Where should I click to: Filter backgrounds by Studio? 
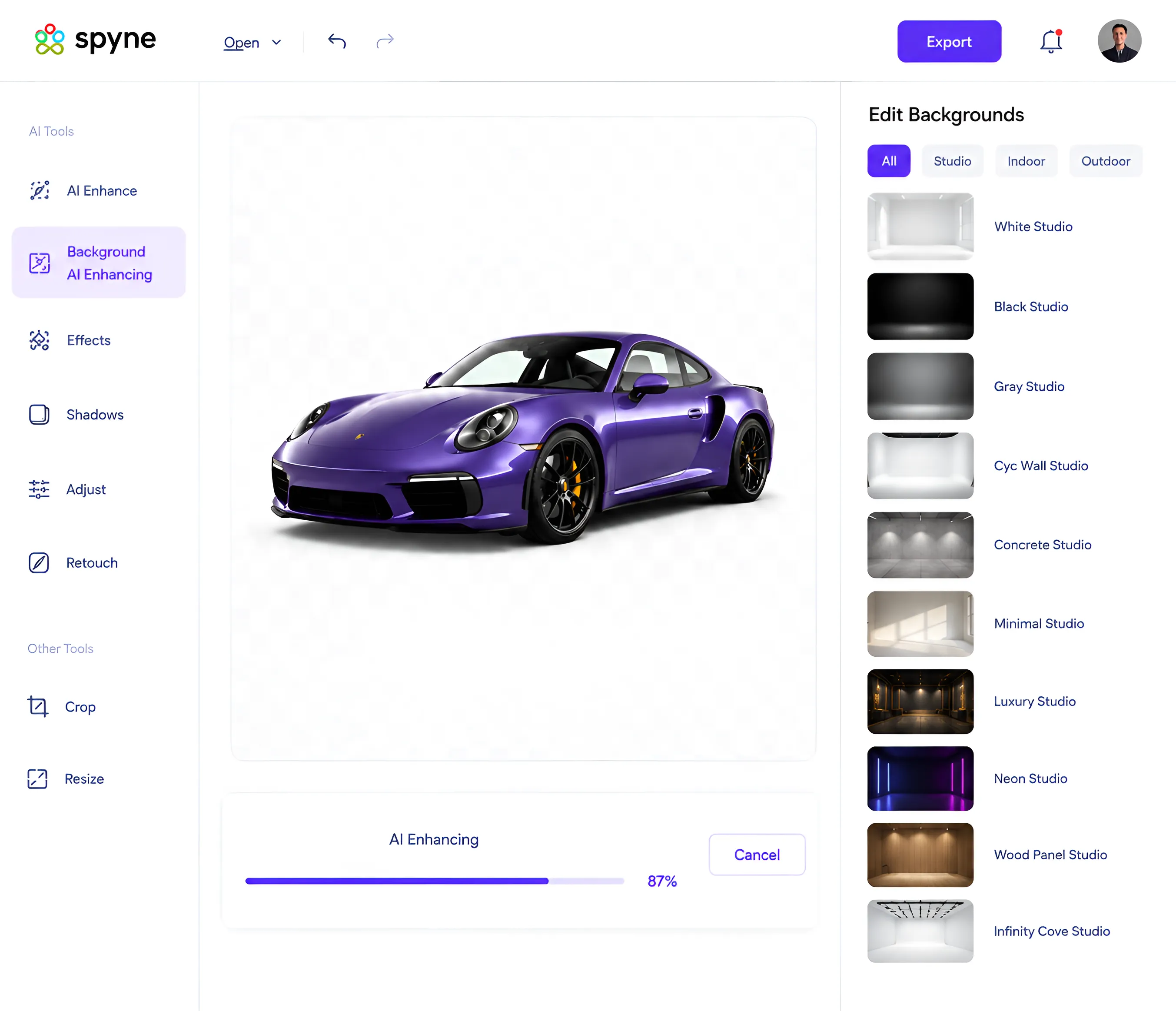tap(952, 161)
